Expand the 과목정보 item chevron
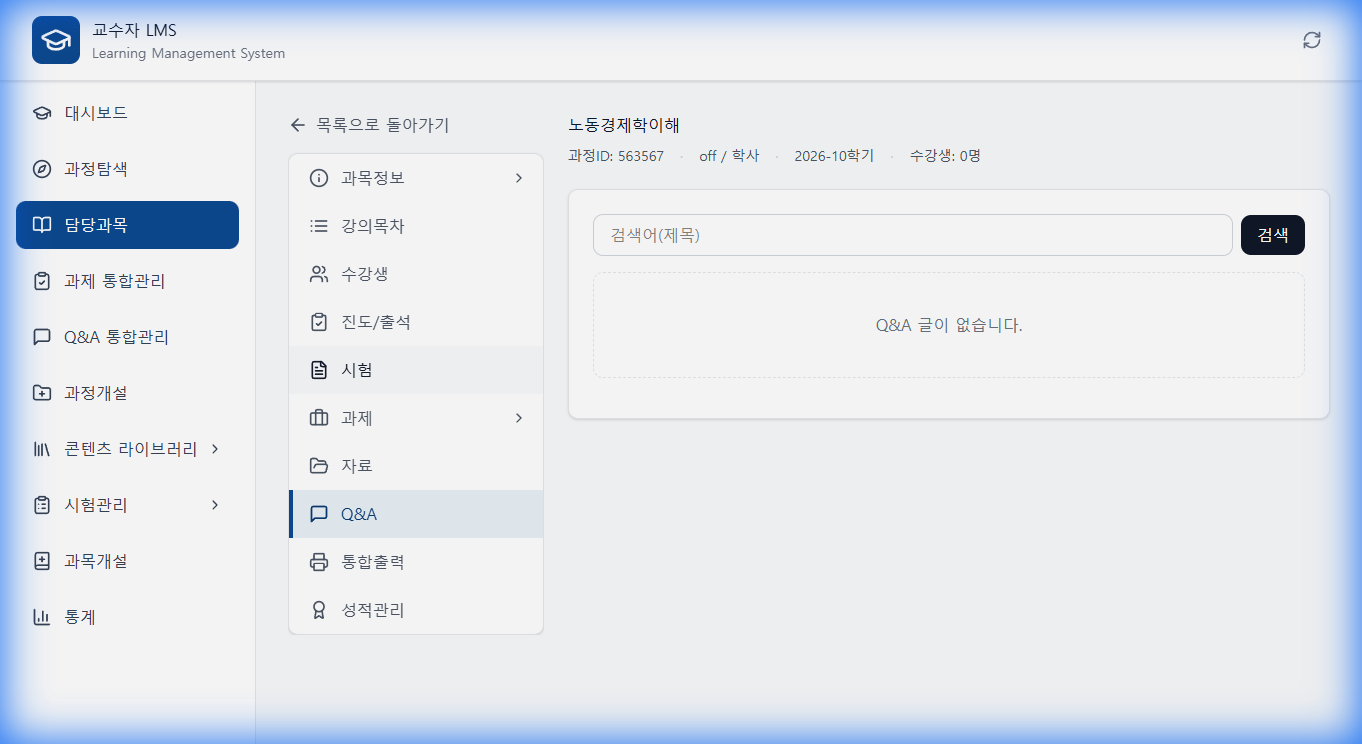1362x744 pixels. click(519, 177)
